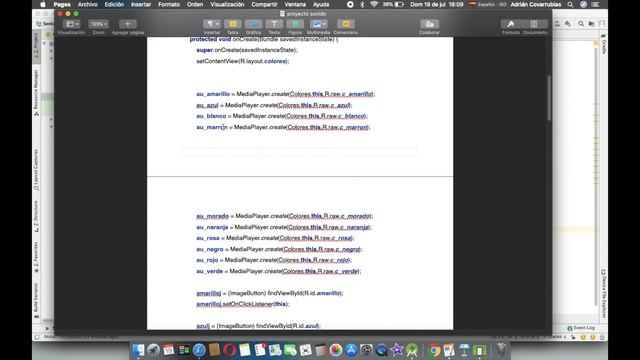Click the Colaborar collaboration icon

(x=429, y=24)
